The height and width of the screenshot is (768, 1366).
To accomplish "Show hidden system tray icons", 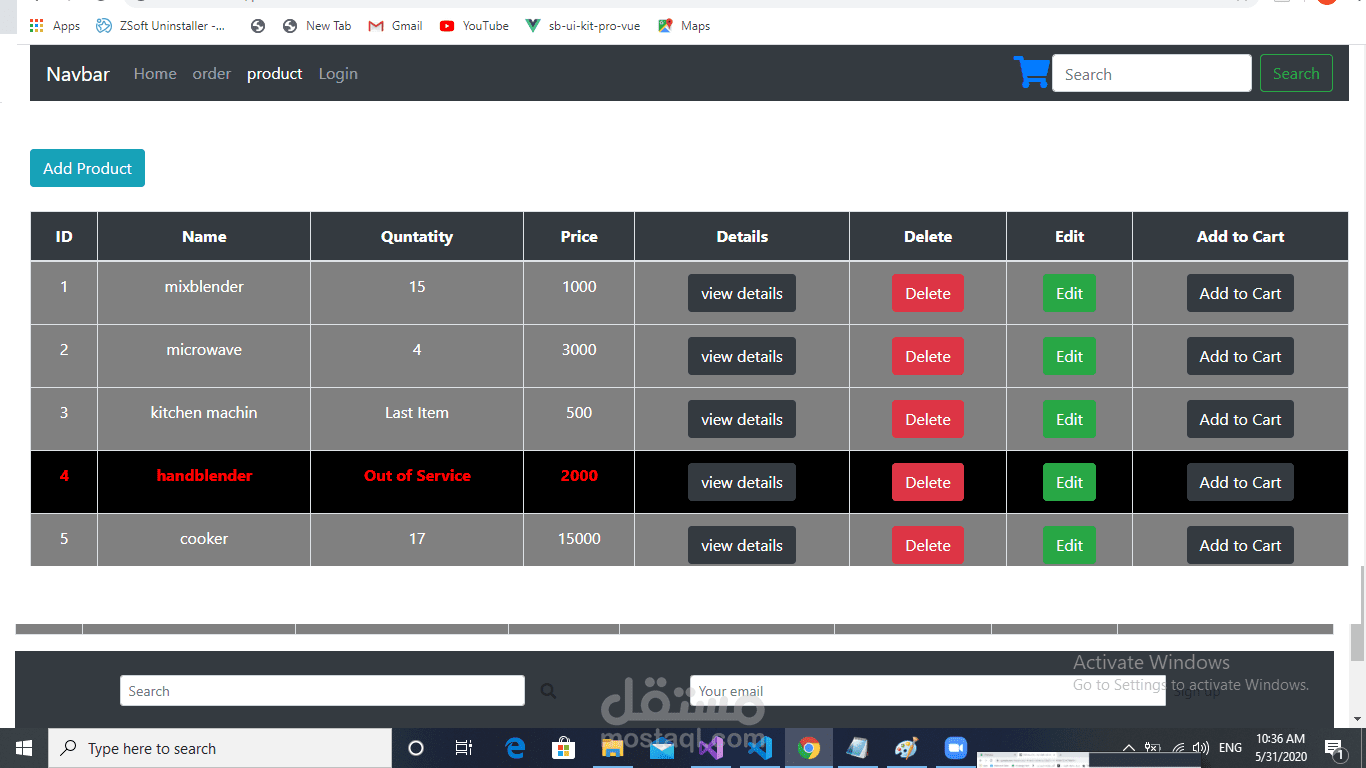I will pos(1129,748).
